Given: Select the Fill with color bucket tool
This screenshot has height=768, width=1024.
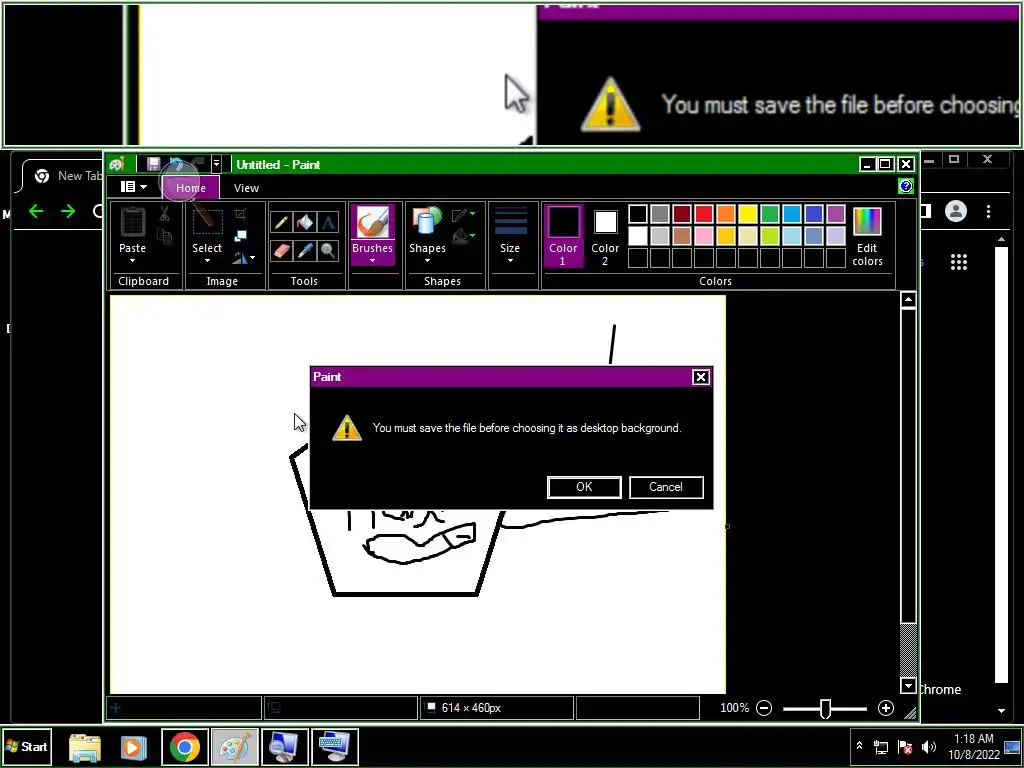Looking at the screenshot, I should [x=304, y=223].
